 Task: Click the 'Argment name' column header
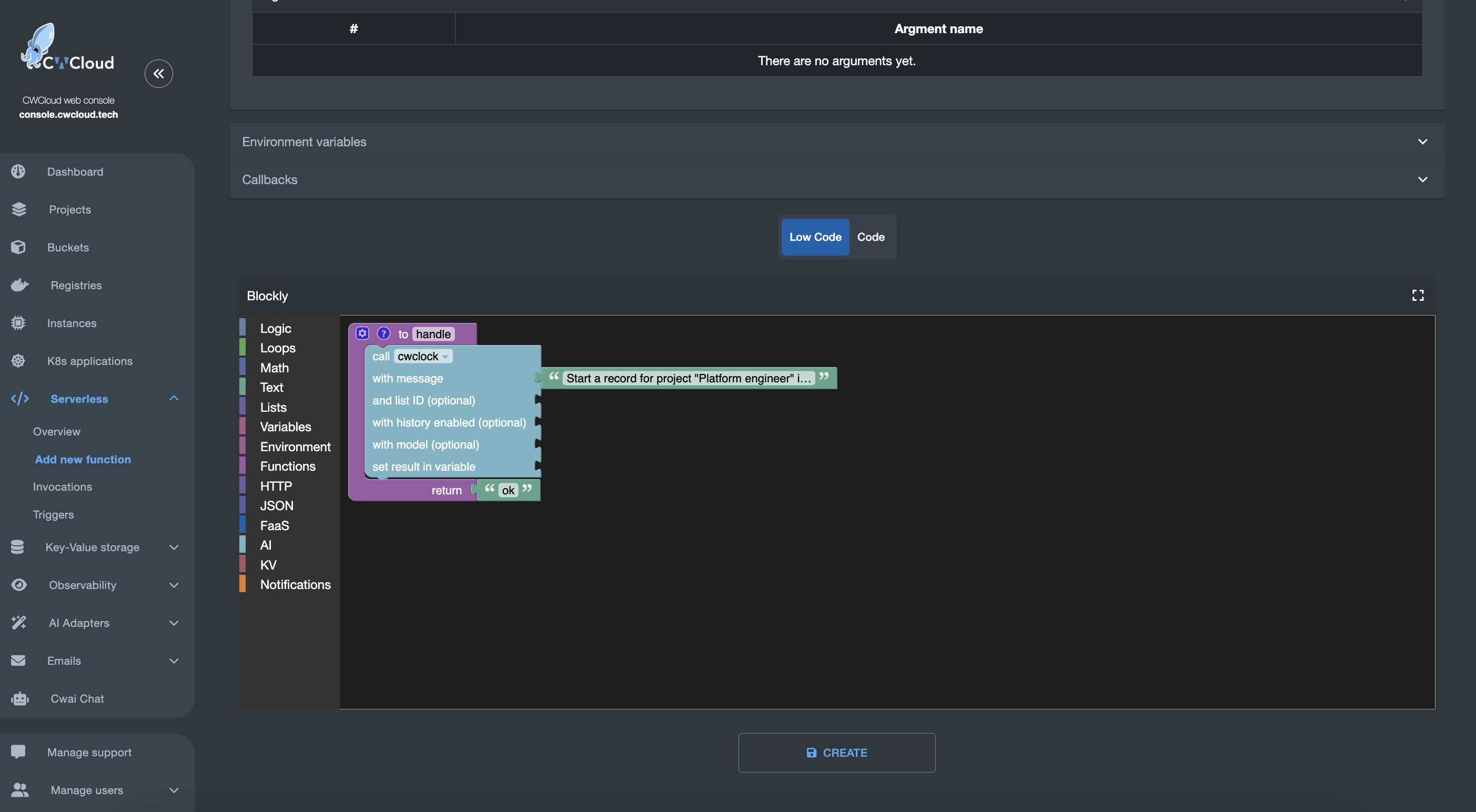coord(938,28)
